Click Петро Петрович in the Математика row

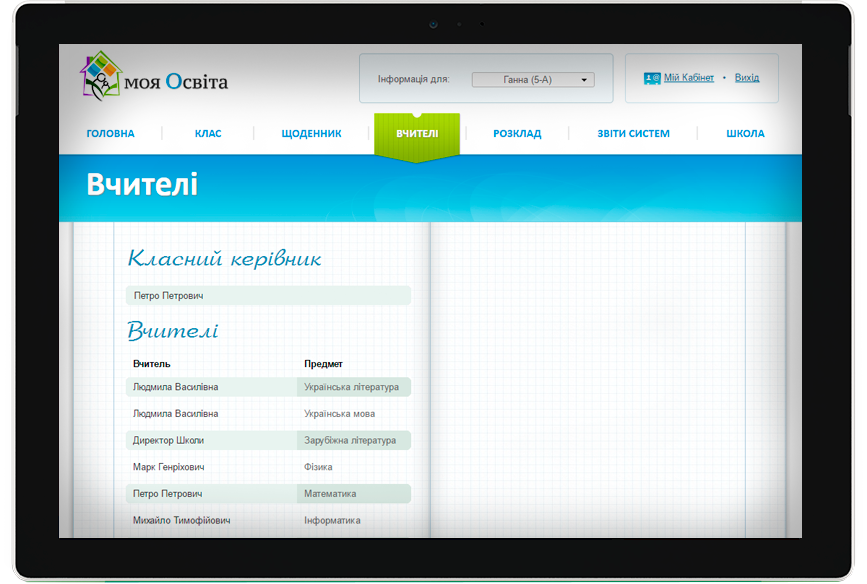click(x=167, y=493)
